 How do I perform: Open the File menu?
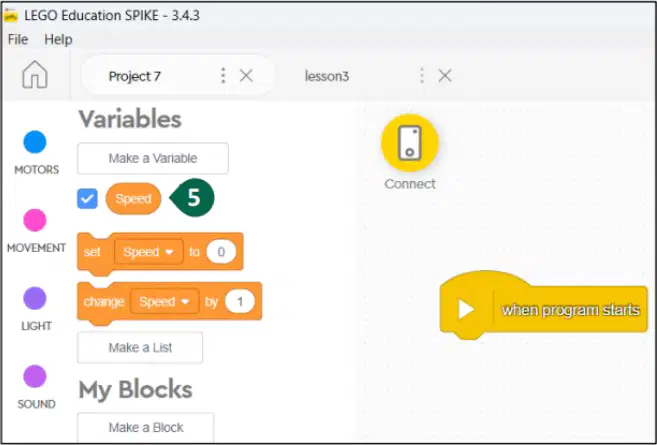click(18, 39)
